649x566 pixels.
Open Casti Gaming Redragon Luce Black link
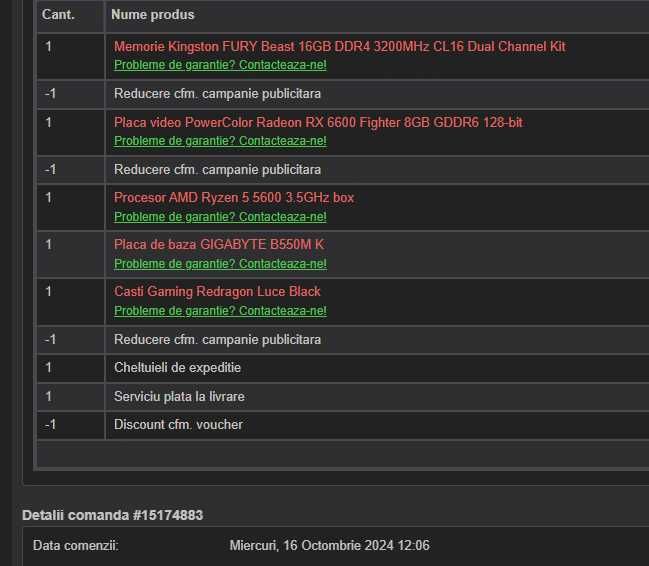coord(217,291)
